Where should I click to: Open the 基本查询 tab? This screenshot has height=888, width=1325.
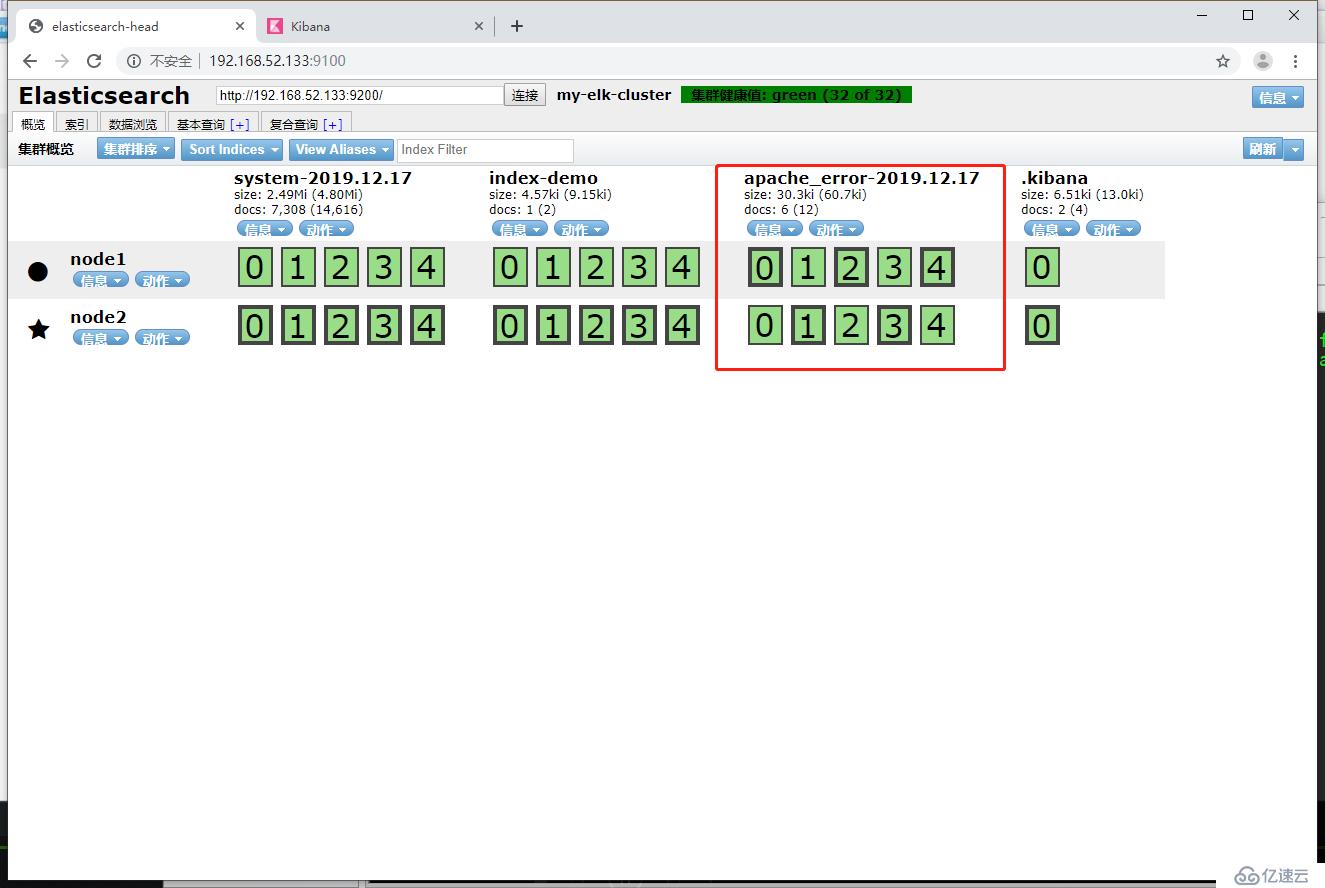[x=201, y=124]
